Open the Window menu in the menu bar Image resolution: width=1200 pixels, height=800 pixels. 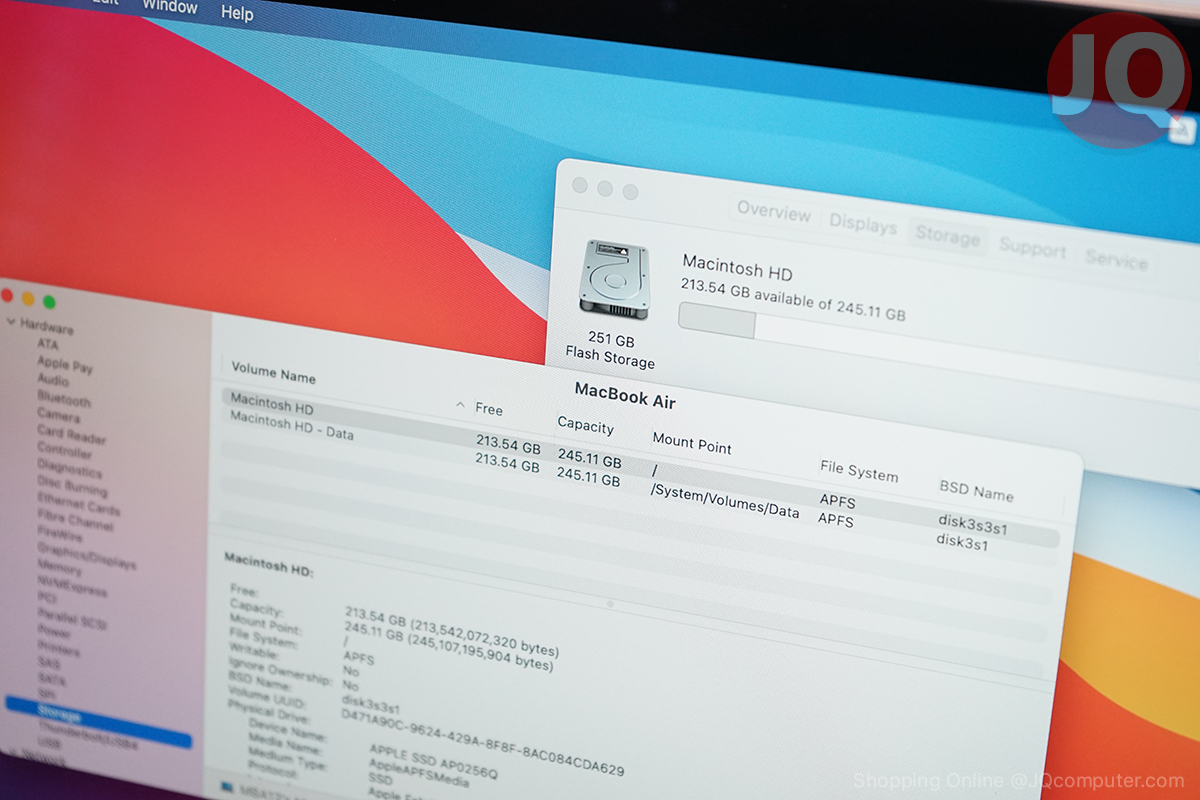click(170, 5)
